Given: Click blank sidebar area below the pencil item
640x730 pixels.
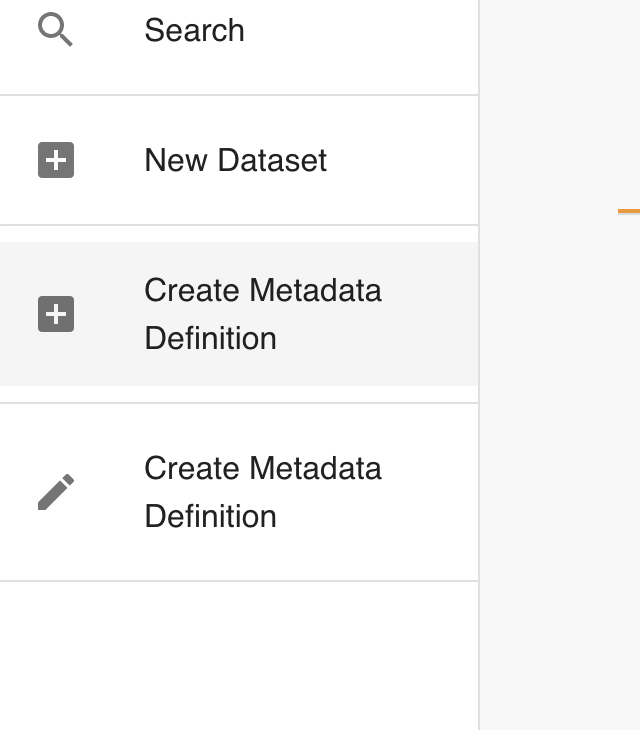Looking at the screenshot, I should [240, 655].
